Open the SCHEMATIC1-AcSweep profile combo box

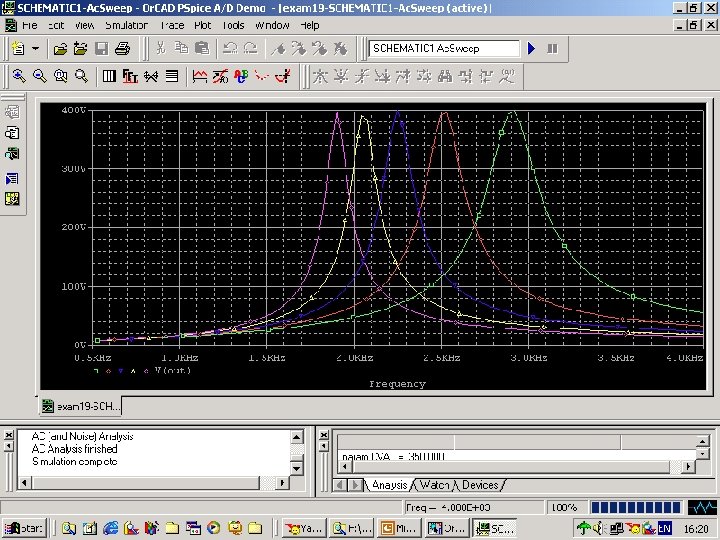tap(445, 48)
